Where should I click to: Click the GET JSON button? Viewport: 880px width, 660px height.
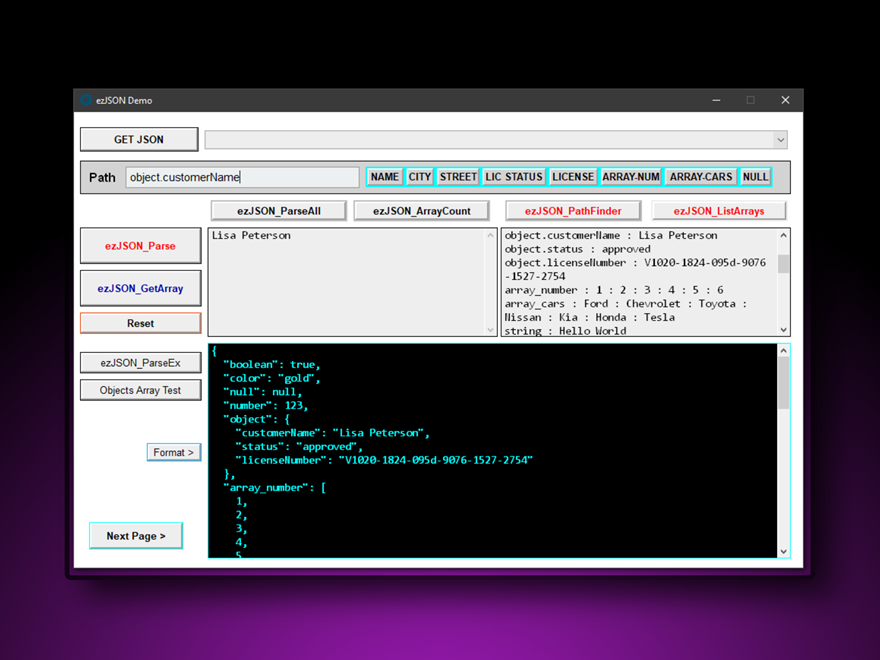[139, 140]
